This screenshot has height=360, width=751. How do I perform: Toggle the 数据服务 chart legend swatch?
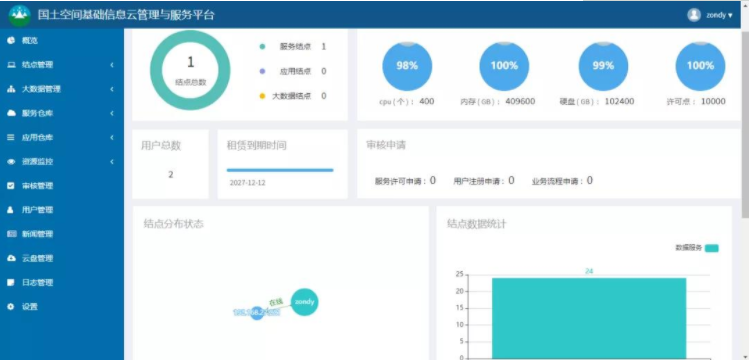(712, 248)
